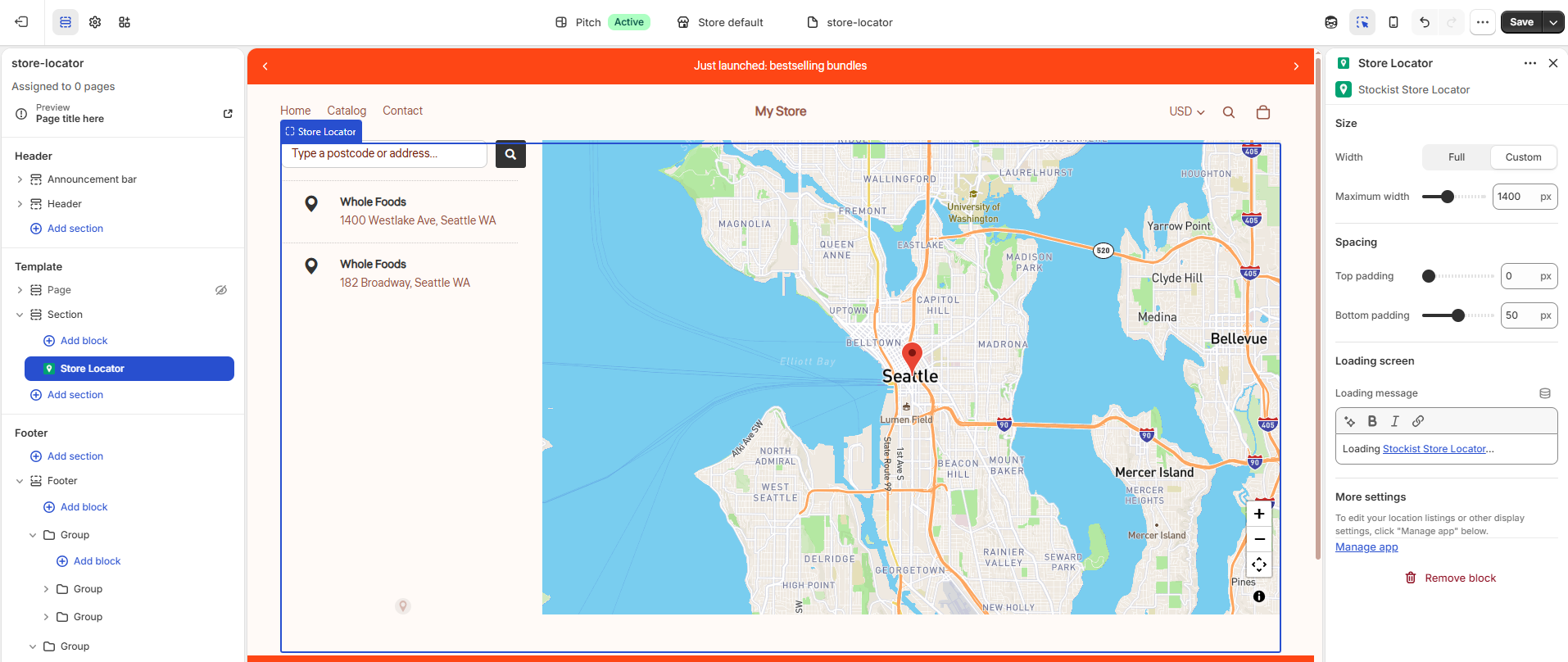Click the red Seattle map pin
Image resolution: width=1568 pixels, height=662 pixels.
pos(912,357)
